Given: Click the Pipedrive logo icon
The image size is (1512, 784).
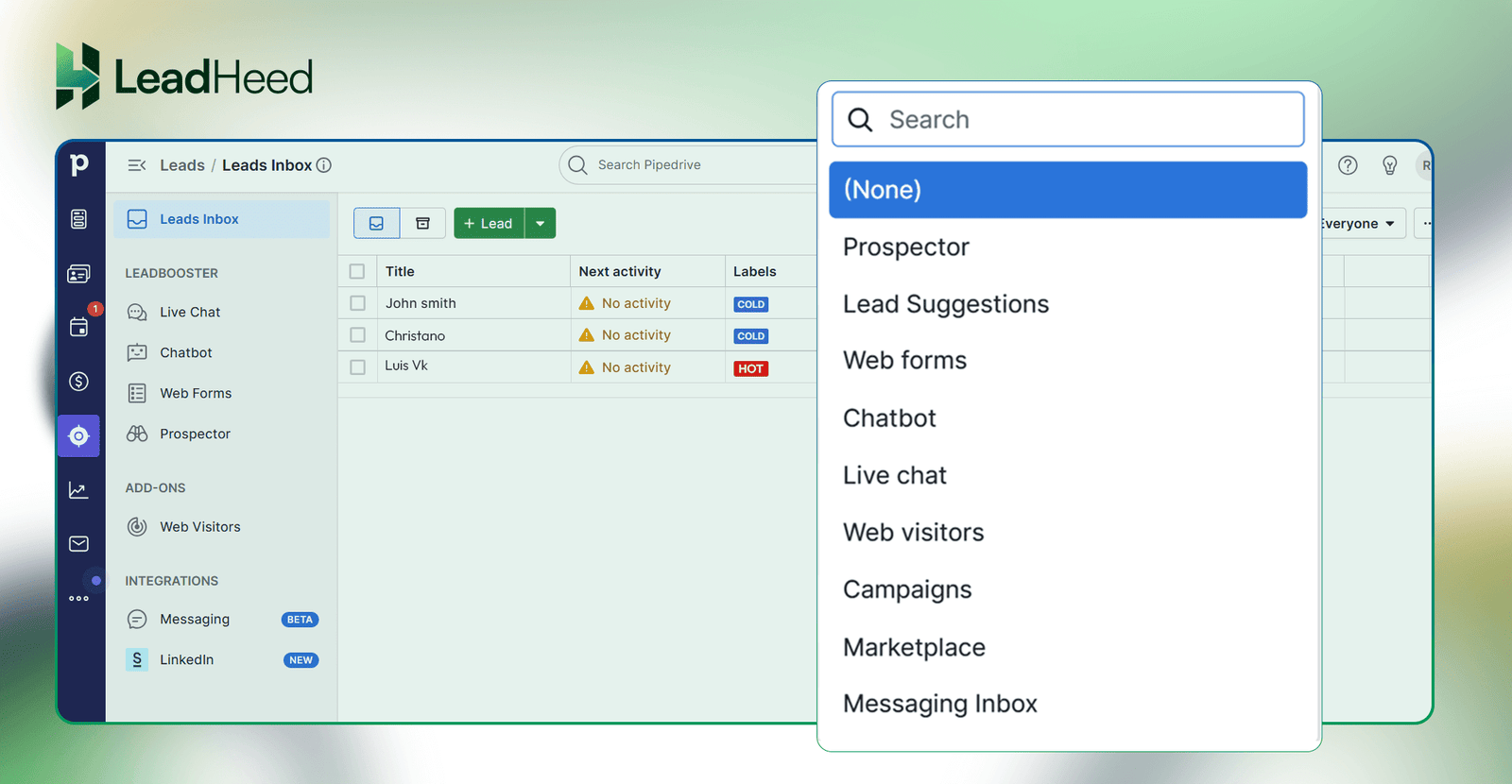Looking at the screenshot, I should click(x=79, y=164).
